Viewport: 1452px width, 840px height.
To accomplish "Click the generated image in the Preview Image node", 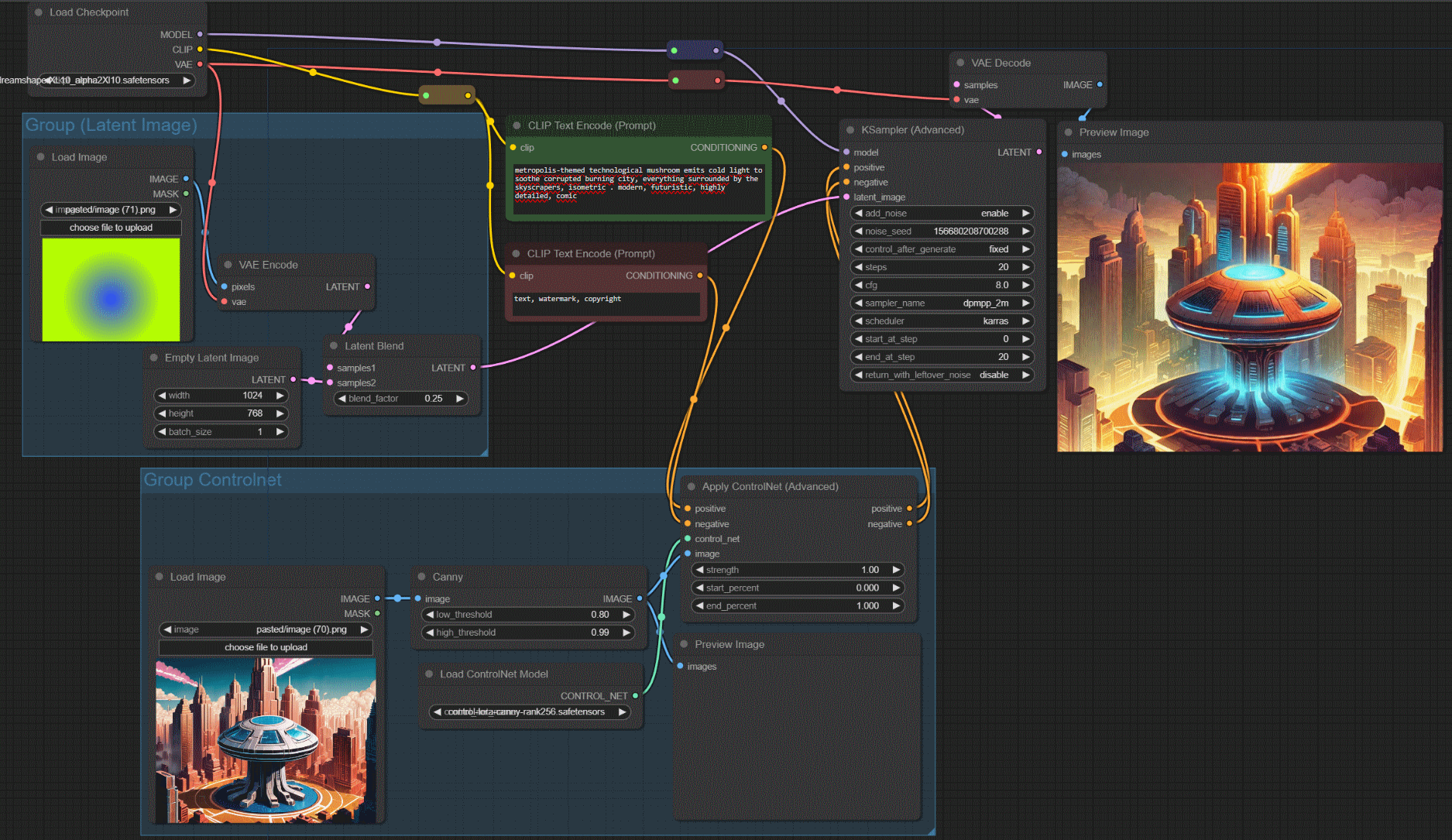I will point(1249,307).
